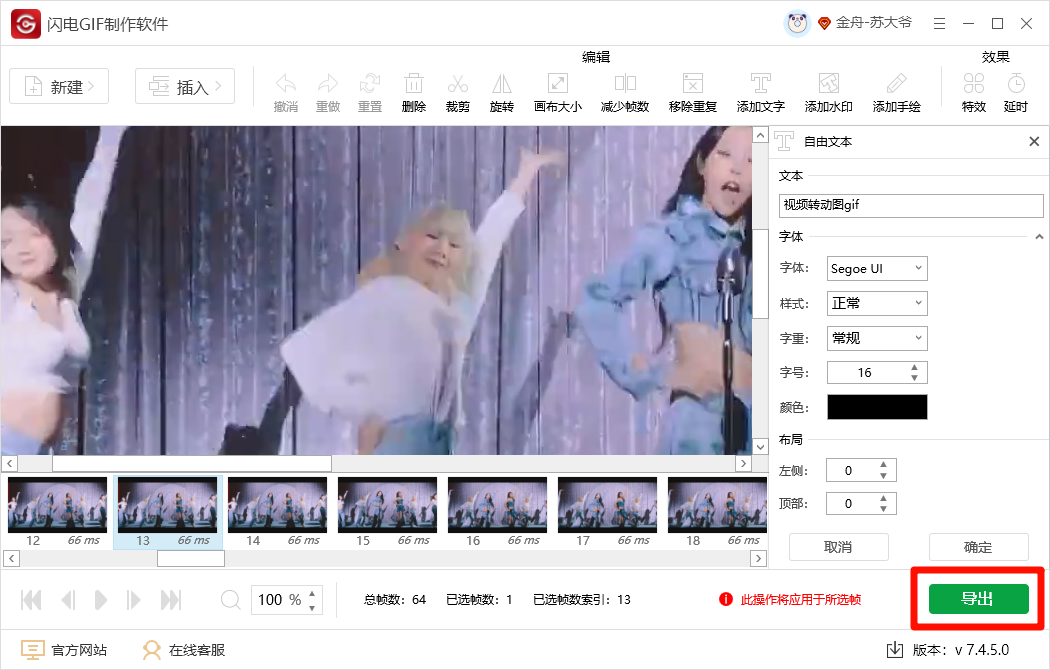Image resolution: width=1050 pixels, height=670 pixels.
Task: Click Remove Duplicates (移除重复) icon
Action: tap(693, 92)
